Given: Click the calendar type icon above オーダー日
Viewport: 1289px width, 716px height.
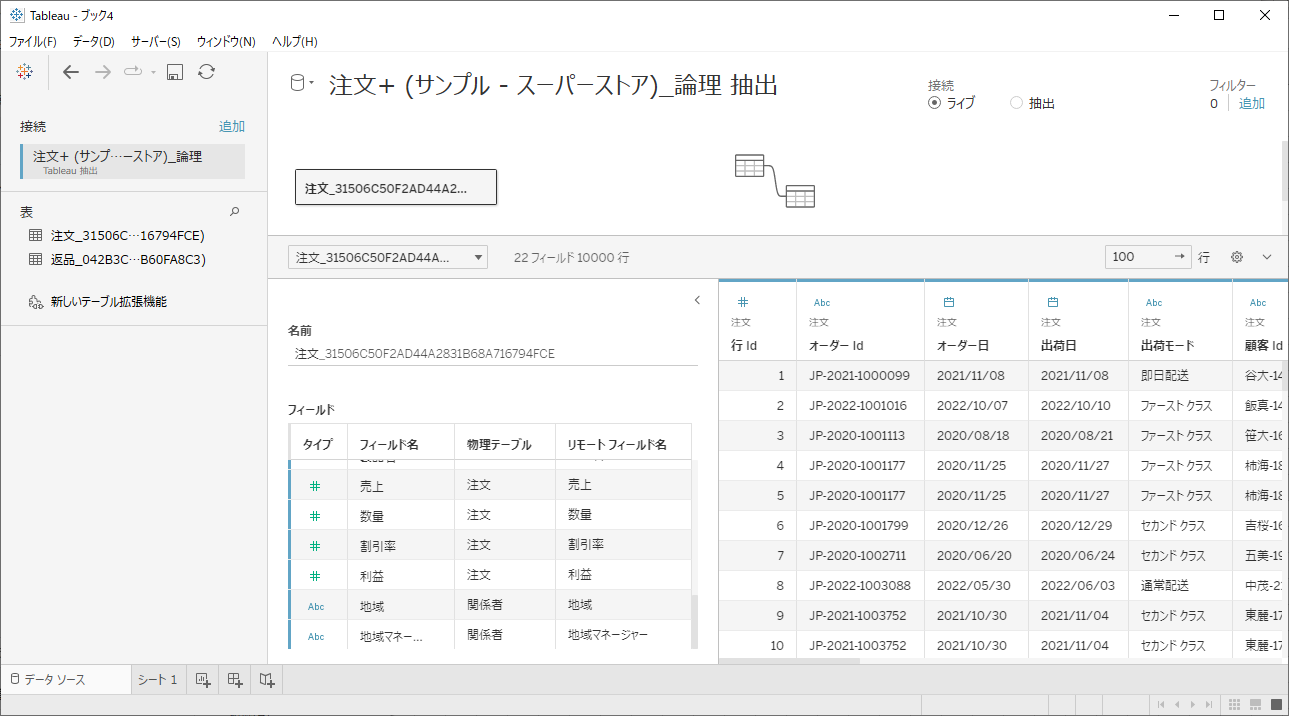Looking at the screenshot, I should pos(949,301).
